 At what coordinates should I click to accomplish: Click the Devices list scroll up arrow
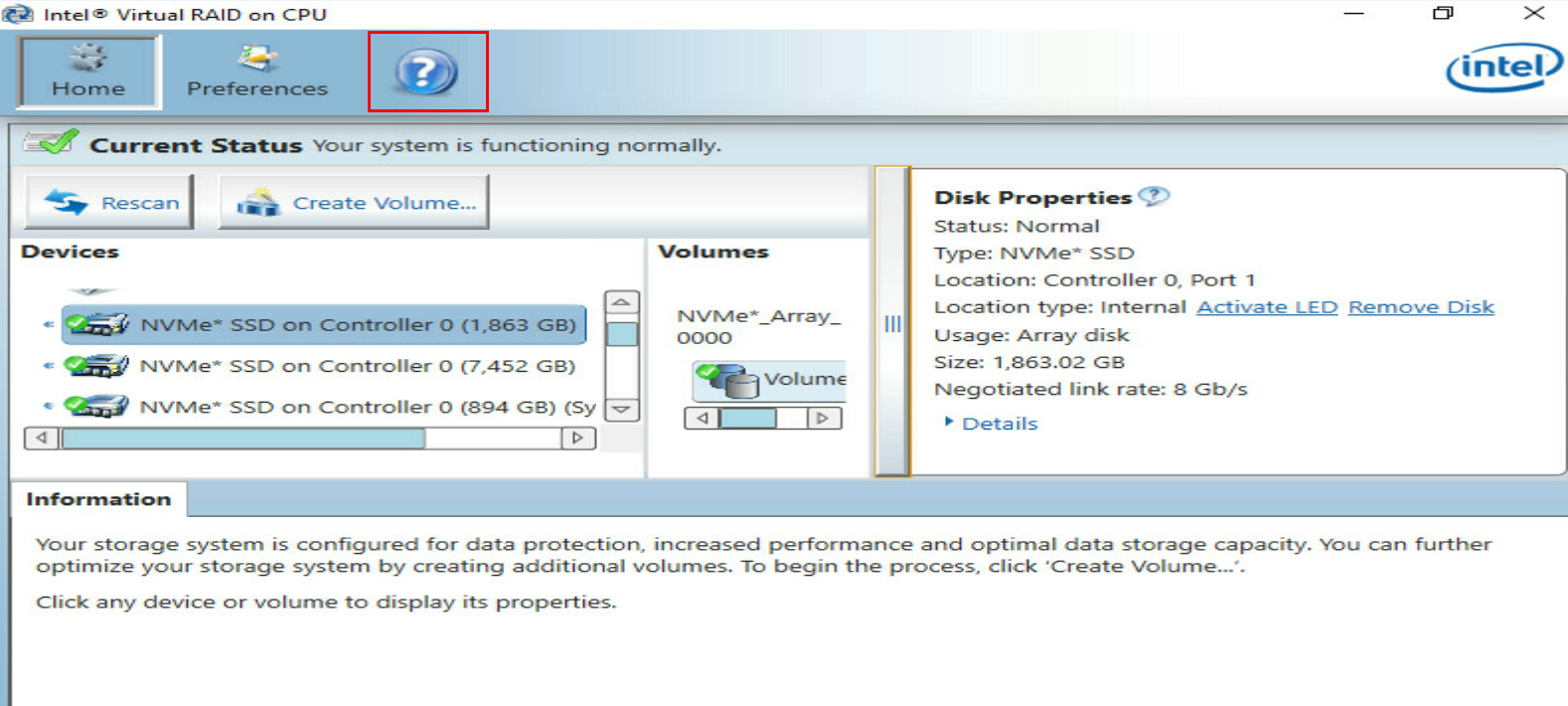[x=622, y=302]
